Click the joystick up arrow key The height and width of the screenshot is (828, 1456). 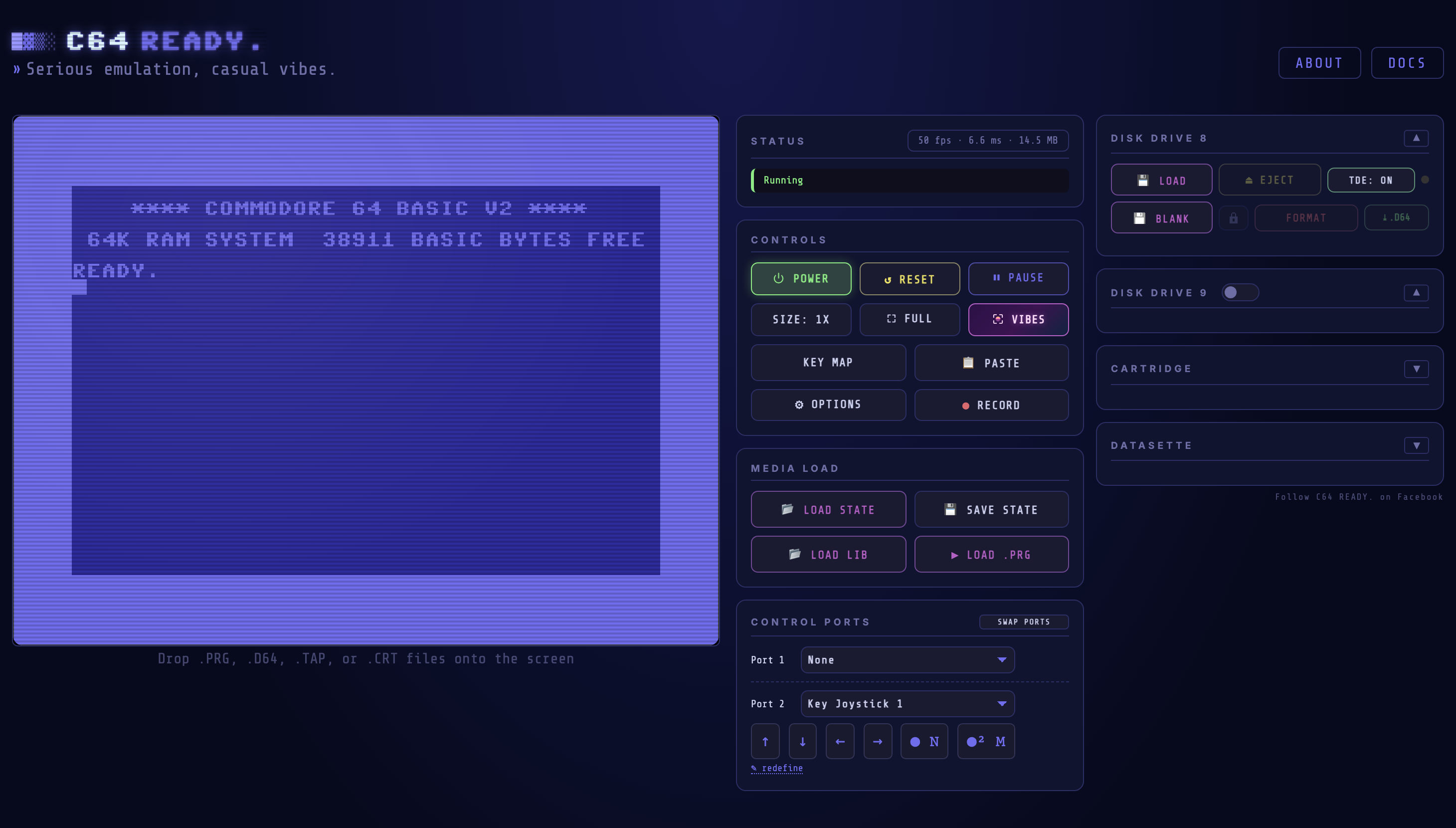(x=765, y=741)
